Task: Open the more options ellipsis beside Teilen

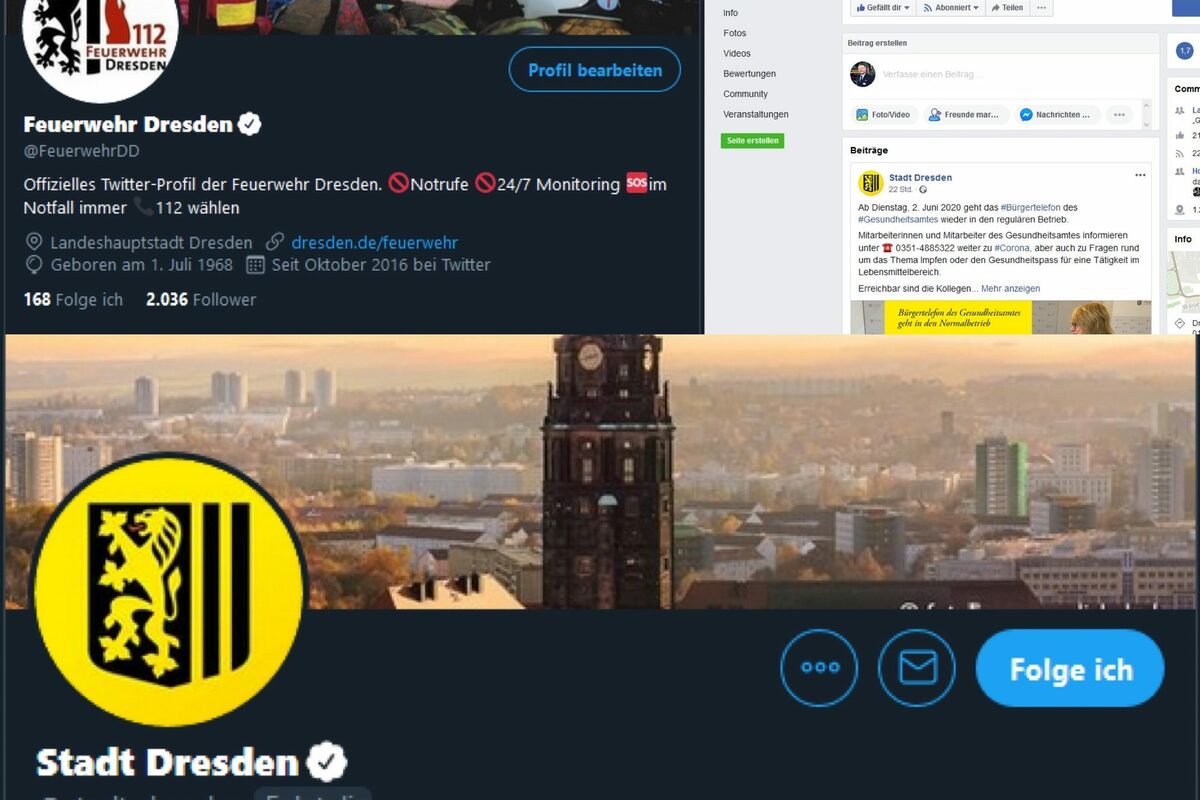Action: pos(1041,7)
